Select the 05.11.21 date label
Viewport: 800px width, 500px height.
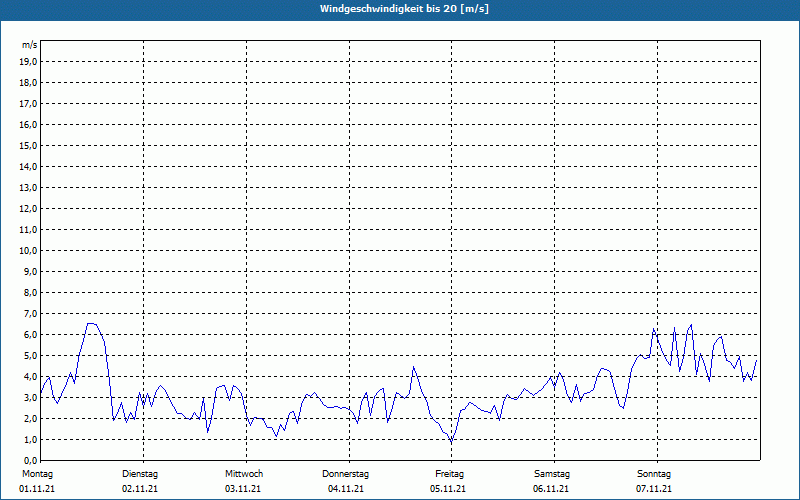point(448,489)
